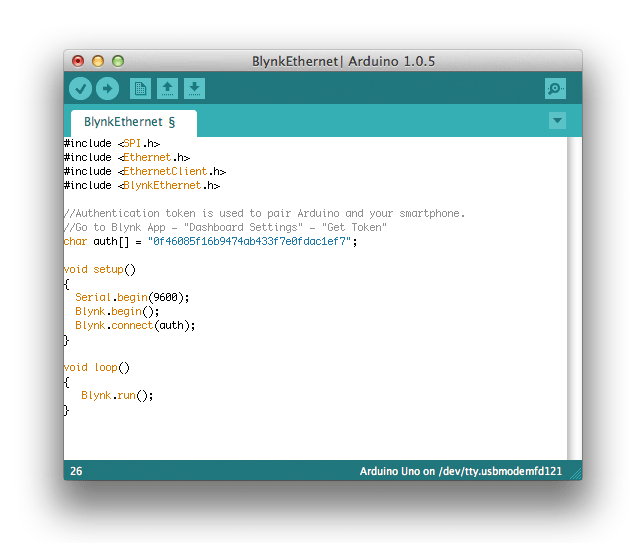Click the "Serial.begin(9600);" line
This screenshot has height=543, width=640.
click(132, 297)
